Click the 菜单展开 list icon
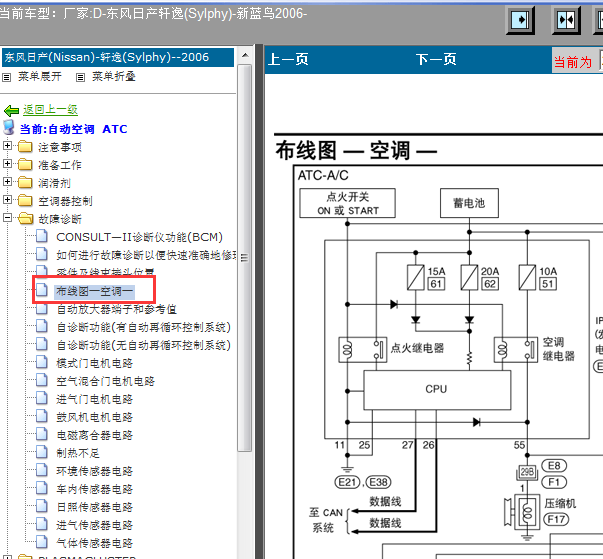Screen dimensions: 603x559 point(7,77)
